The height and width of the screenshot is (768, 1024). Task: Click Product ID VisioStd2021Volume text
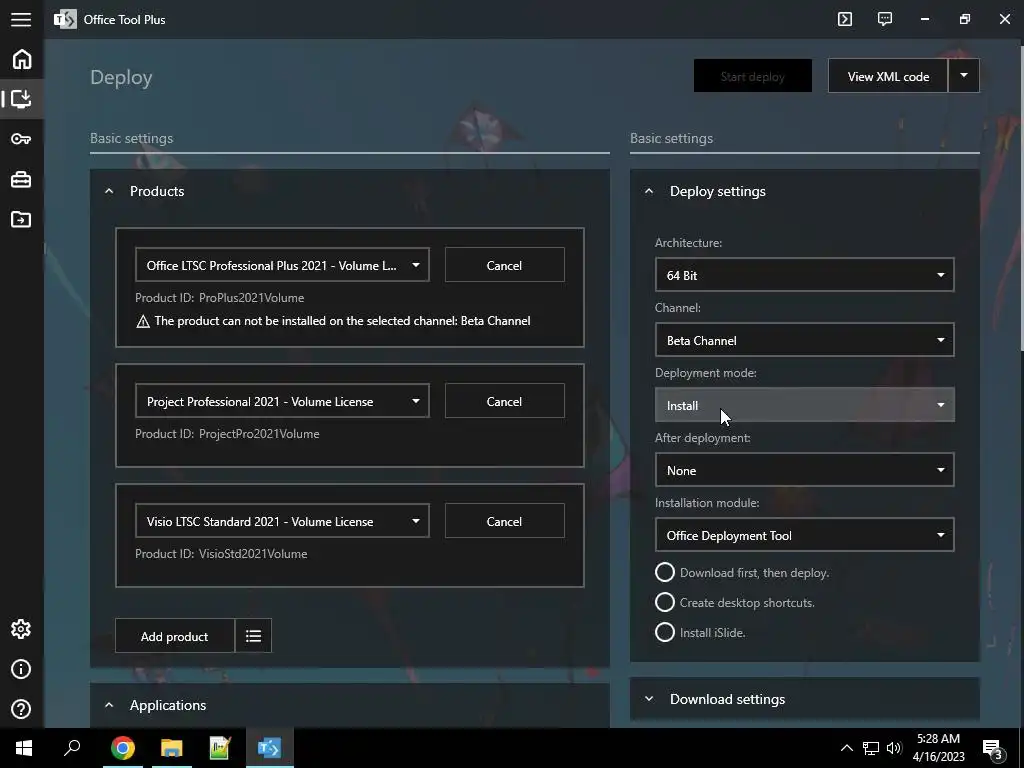coord(221,554)
